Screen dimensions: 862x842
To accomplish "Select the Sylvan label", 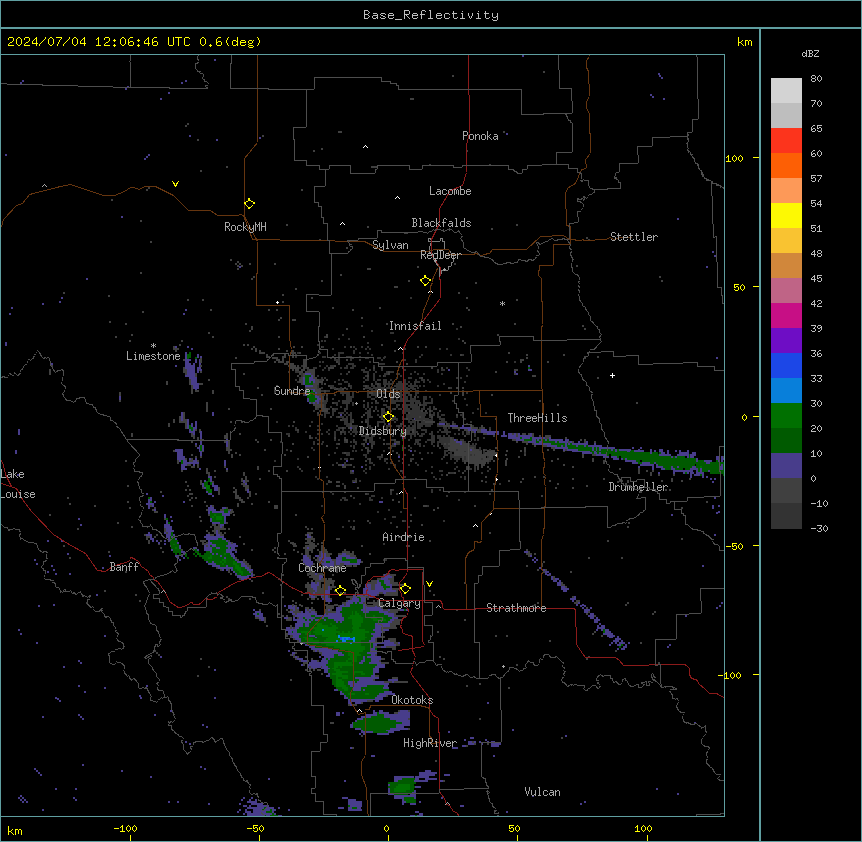I will point(390,245).
